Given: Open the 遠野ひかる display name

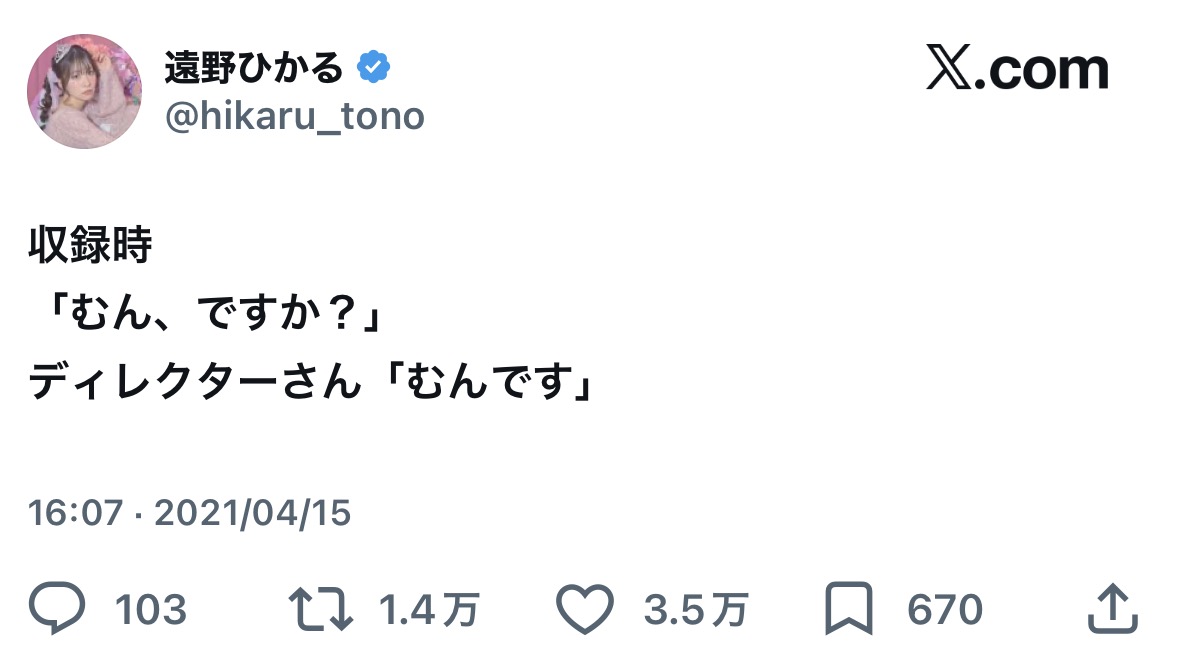Looking at the screenshot, I should pyautogui.click(x=253, y=68).
